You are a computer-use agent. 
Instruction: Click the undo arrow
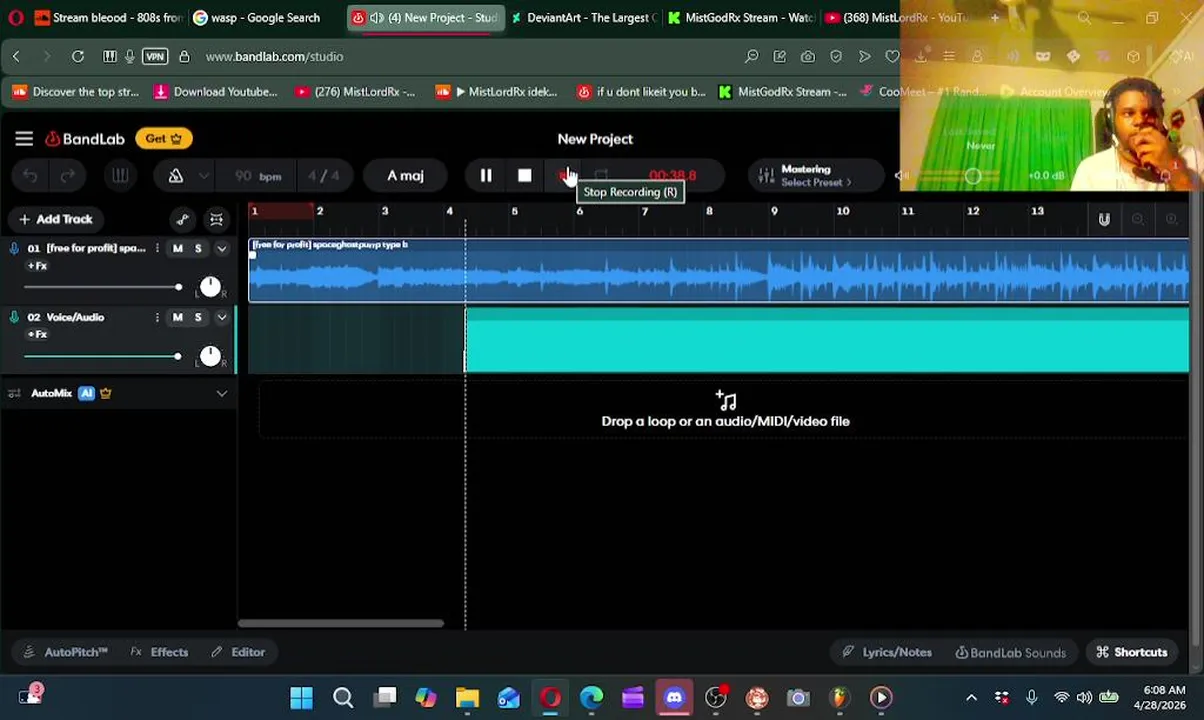31,176
